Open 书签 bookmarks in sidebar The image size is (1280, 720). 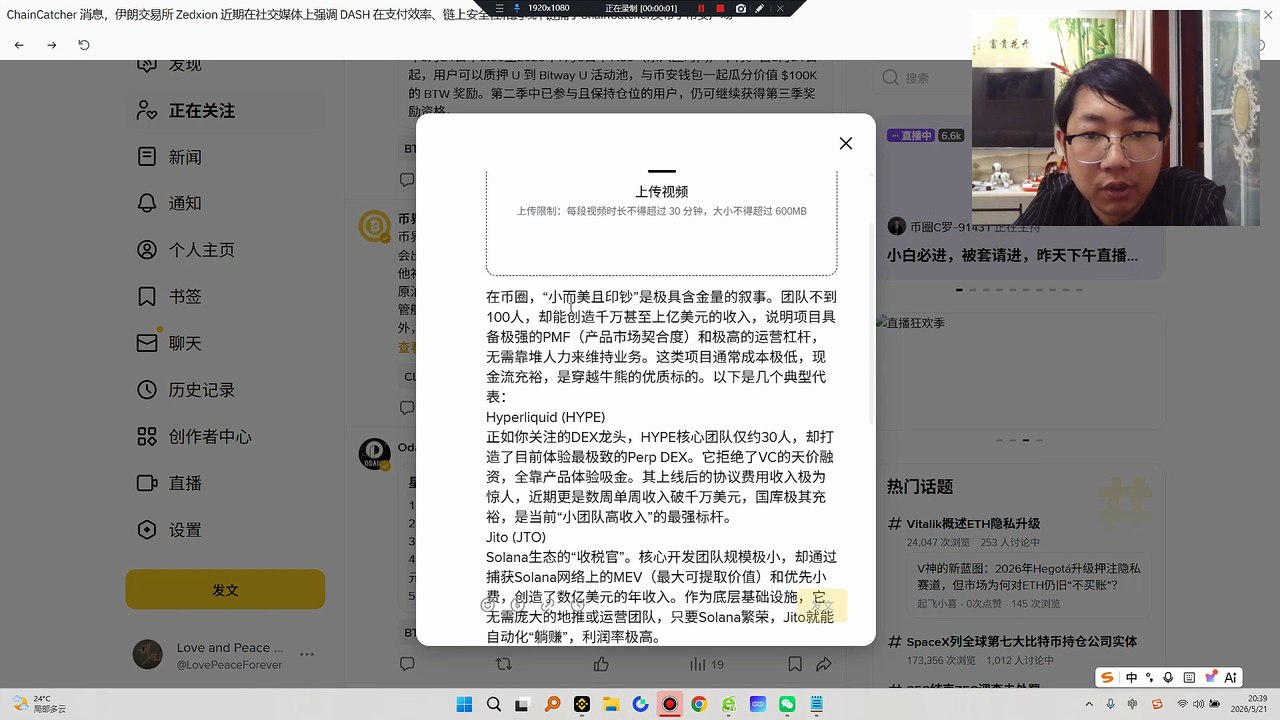[225, 296]
